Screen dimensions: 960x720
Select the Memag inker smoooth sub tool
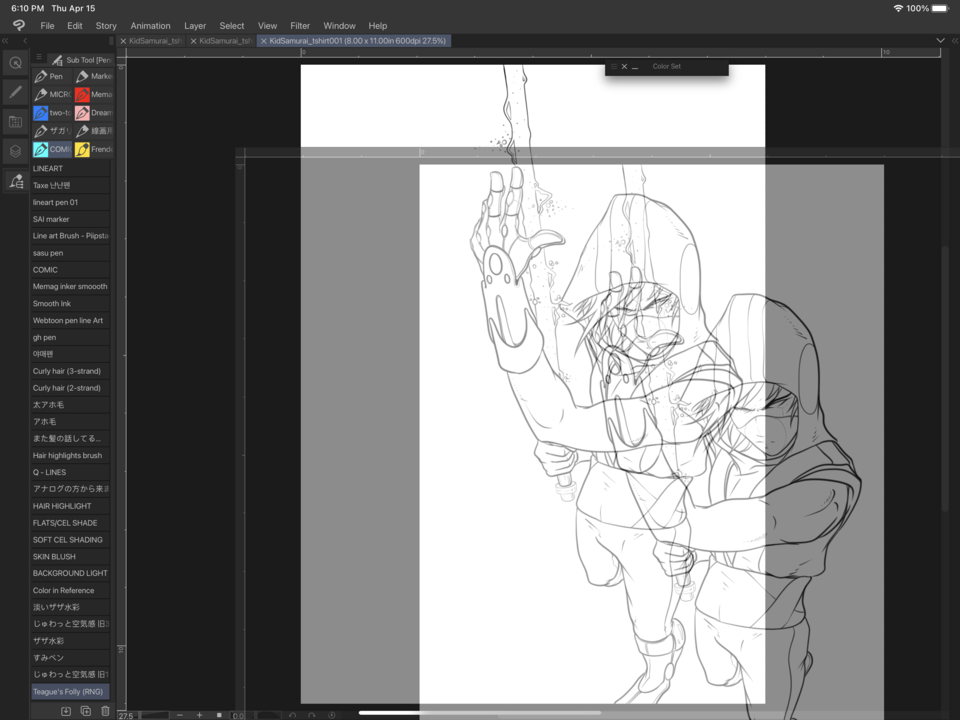70,287
